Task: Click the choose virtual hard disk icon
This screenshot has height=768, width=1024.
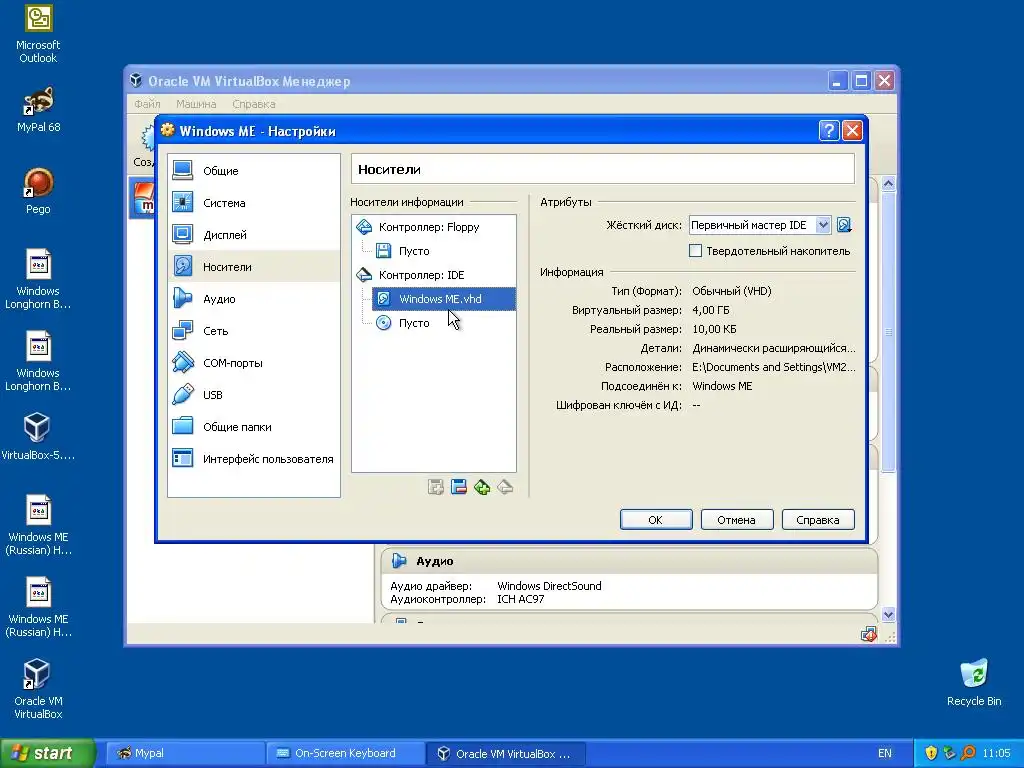Action: [844, 225]
